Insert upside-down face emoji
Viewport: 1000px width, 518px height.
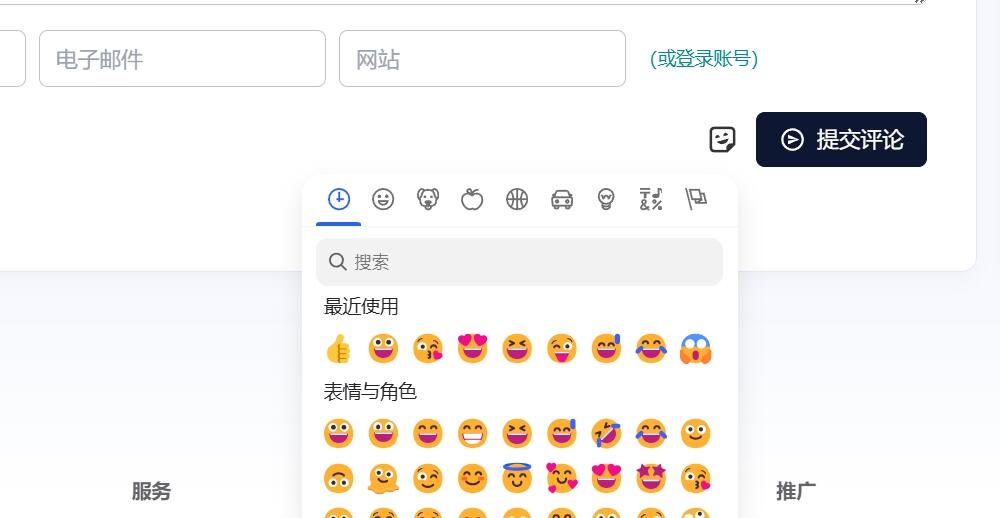click(339, 478)
